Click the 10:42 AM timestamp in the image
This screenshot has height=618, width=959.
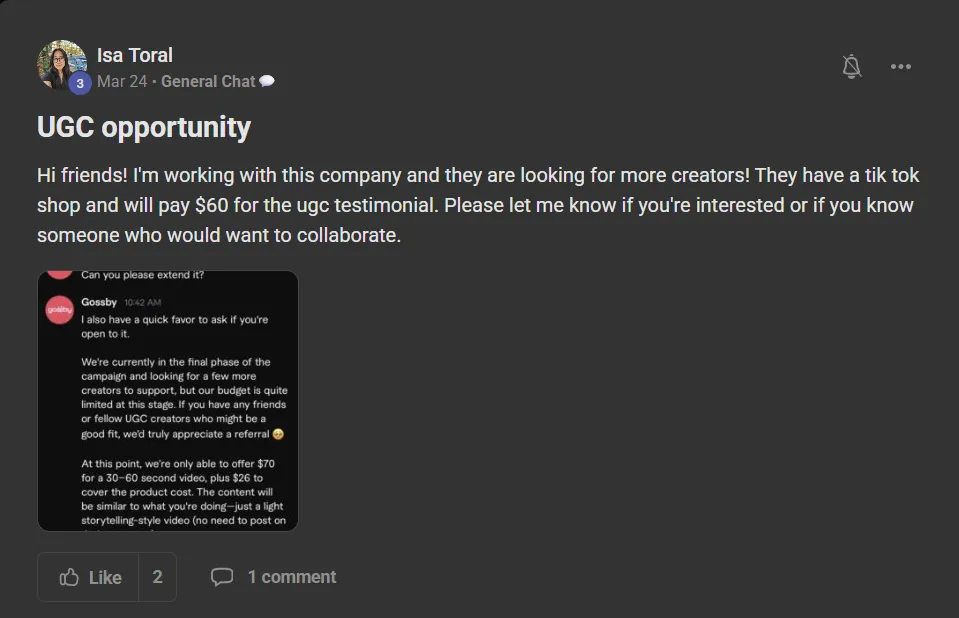coord(143,302)
